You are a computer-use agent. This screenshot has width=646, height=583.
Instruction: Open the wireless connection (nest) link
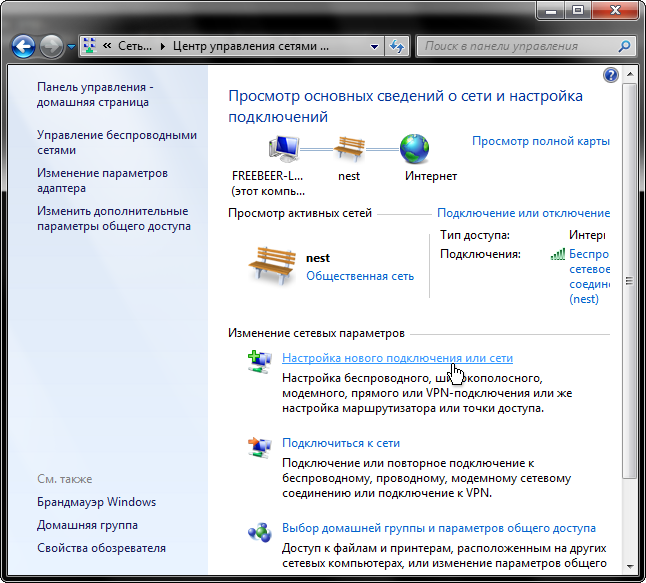(x=589, y=276)
